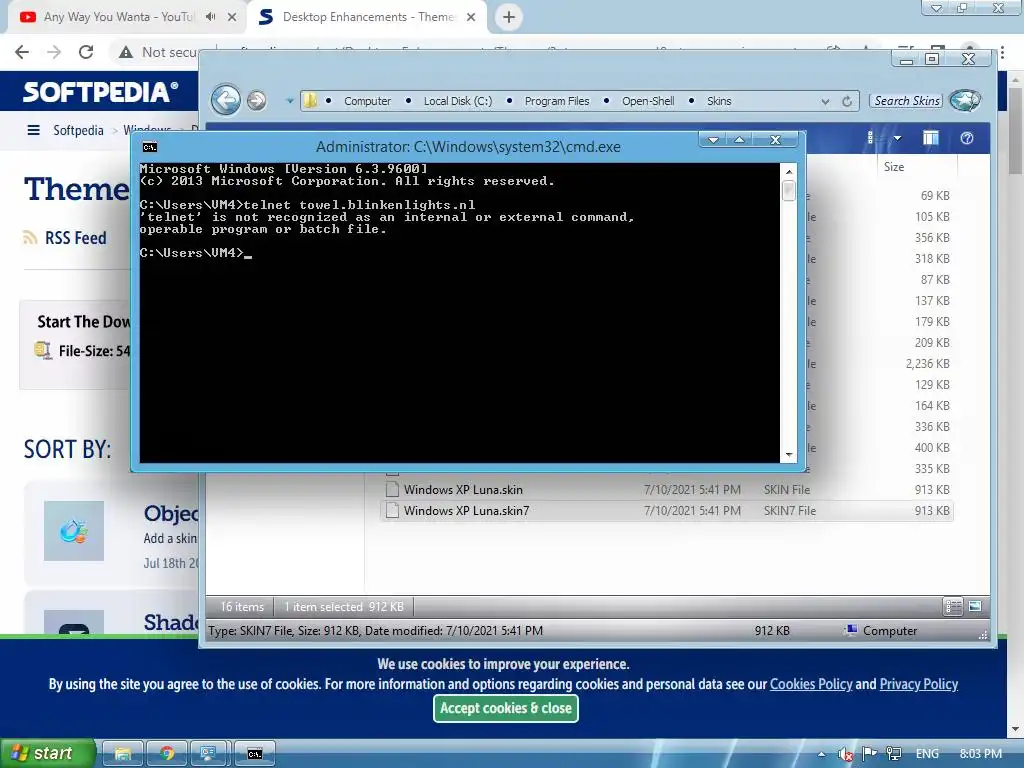1024x768 pixels.
Task: Open File Explorer from the taskbar
Action: coord(123,754)
